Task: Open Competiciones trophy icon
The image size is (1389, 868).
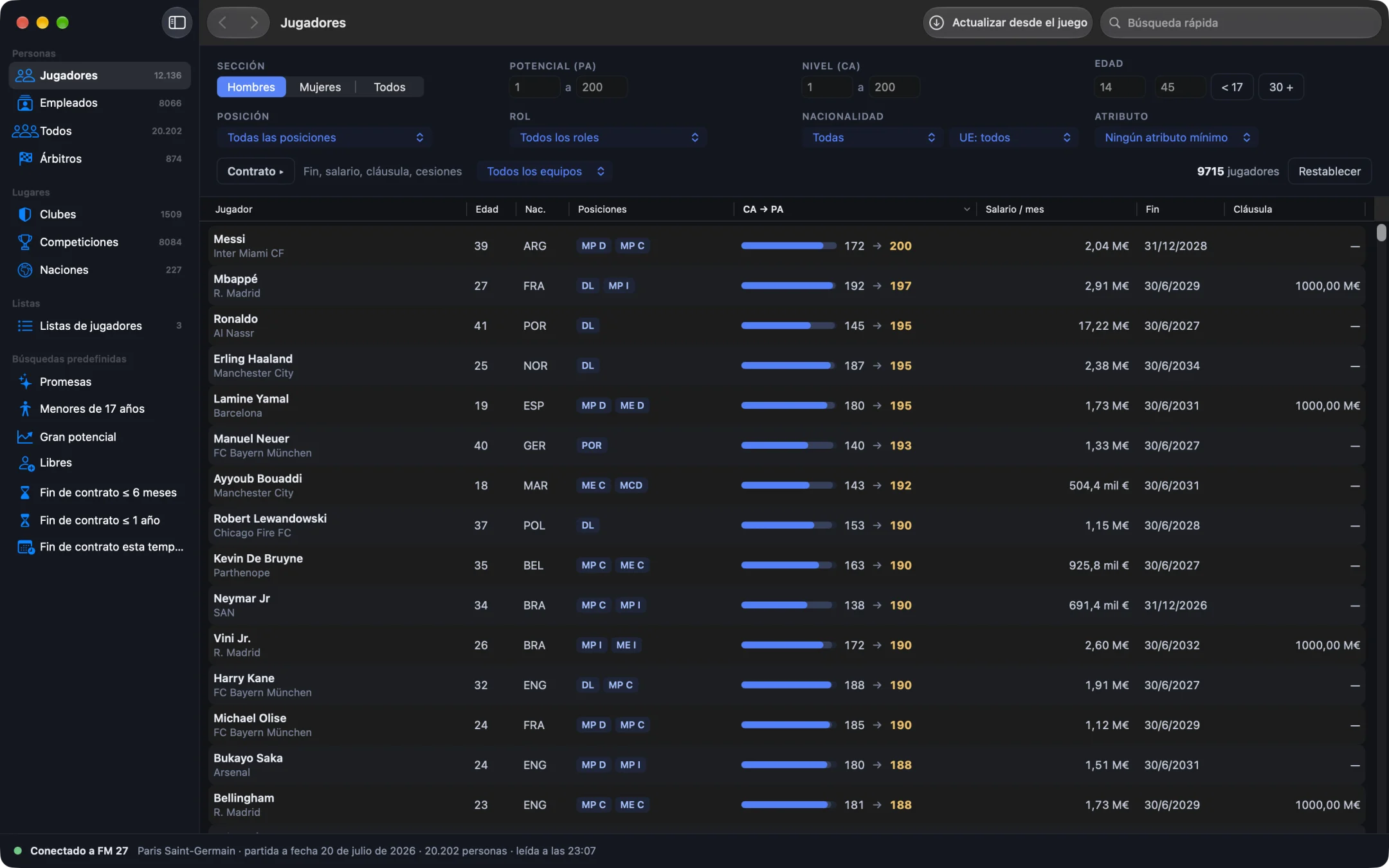Action: click(x=25, y=242)
